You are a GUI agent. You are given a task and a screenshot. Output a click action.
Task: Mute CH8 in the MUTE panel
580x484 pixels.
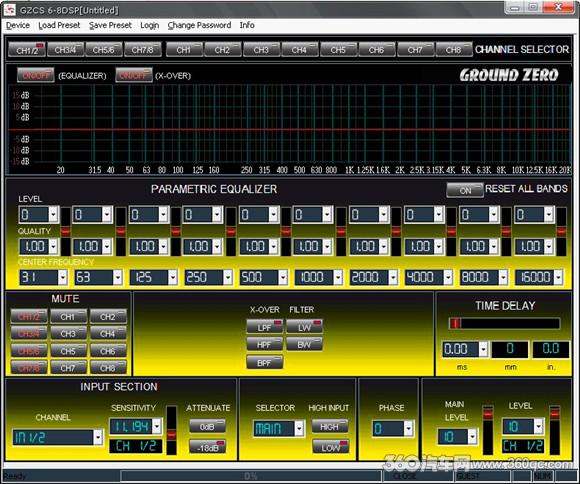point(108,367)
